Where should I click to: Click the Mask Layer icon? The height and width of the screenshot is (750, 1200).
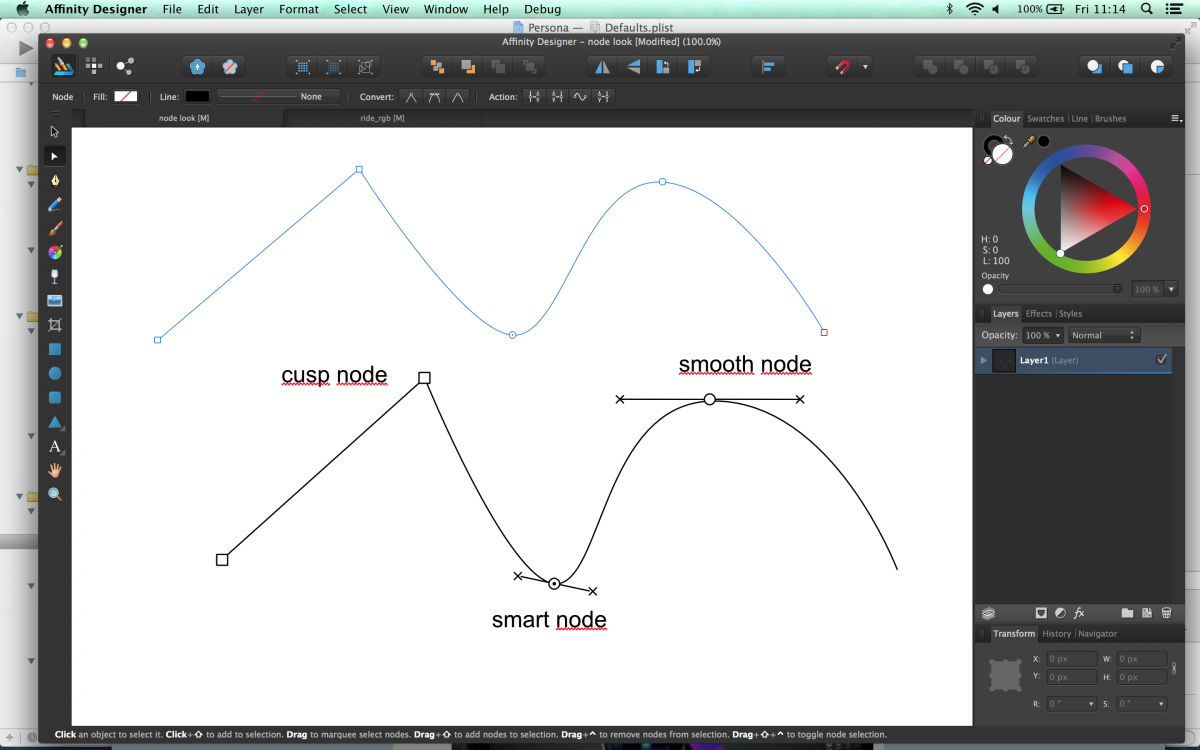pyautogui.click(x=1041, y=613)
